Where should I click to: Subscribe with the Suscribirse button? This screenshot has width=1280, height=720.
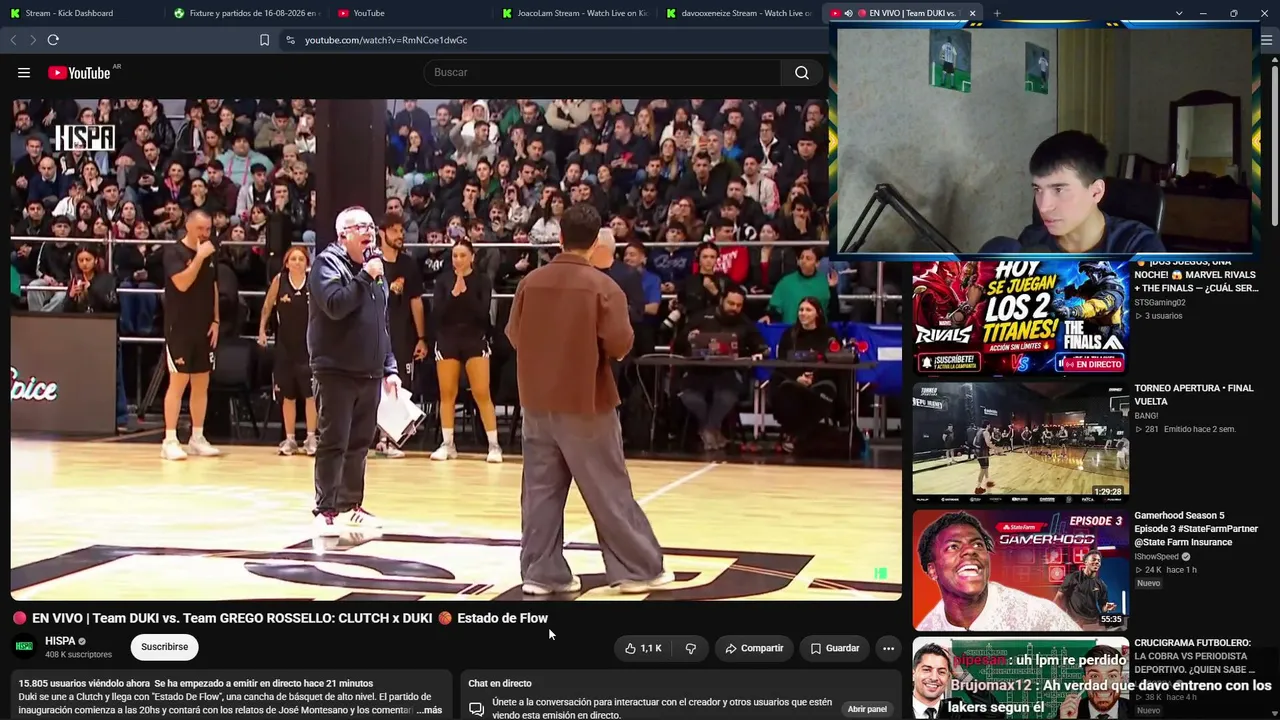[164, 647]
